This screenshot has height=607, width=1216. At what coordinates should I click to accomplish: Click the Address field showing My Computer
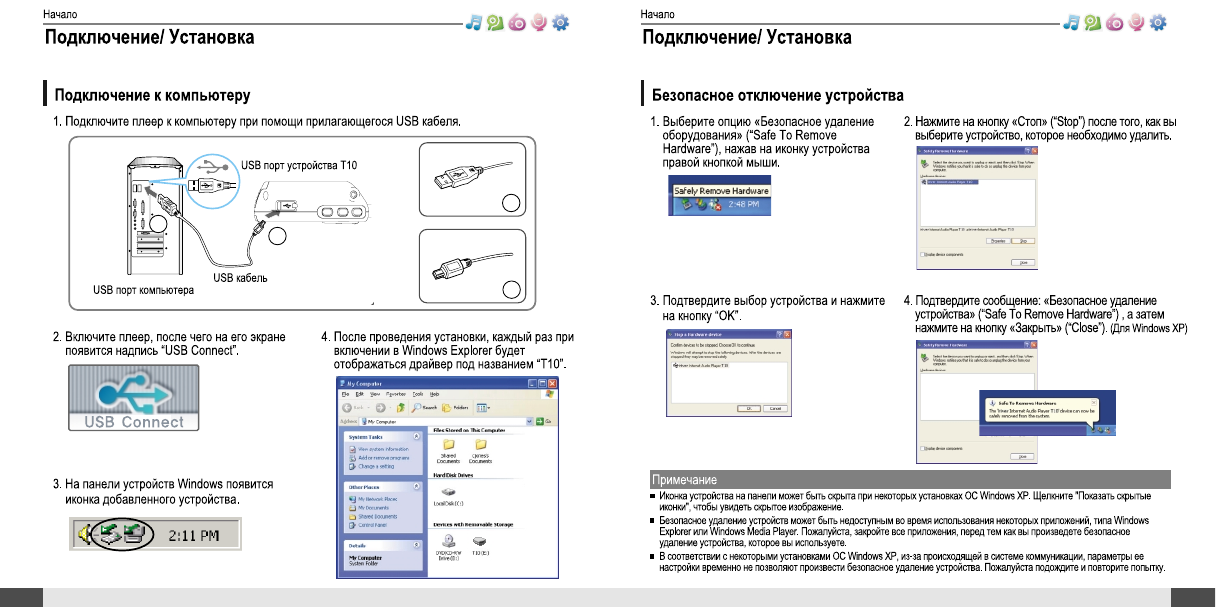(x=444, y=422)
